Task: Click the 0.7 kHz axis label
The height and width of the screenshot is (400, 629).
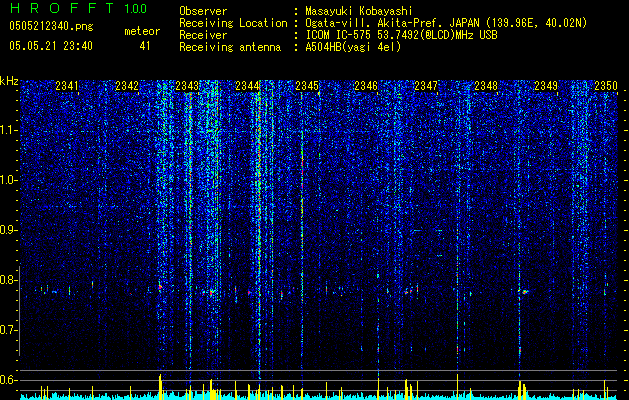Action: pos(9,330)
